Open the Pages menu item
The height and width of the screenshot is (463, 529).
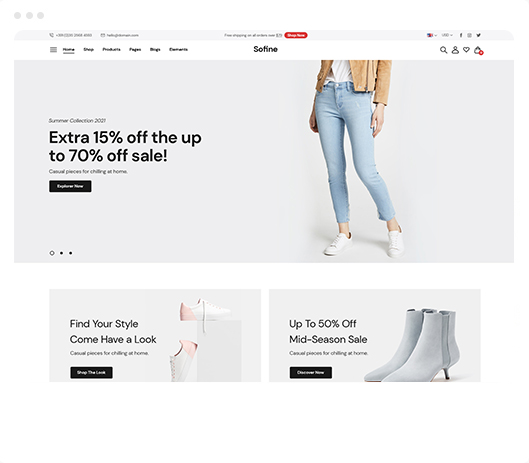[x=135, y=50]
